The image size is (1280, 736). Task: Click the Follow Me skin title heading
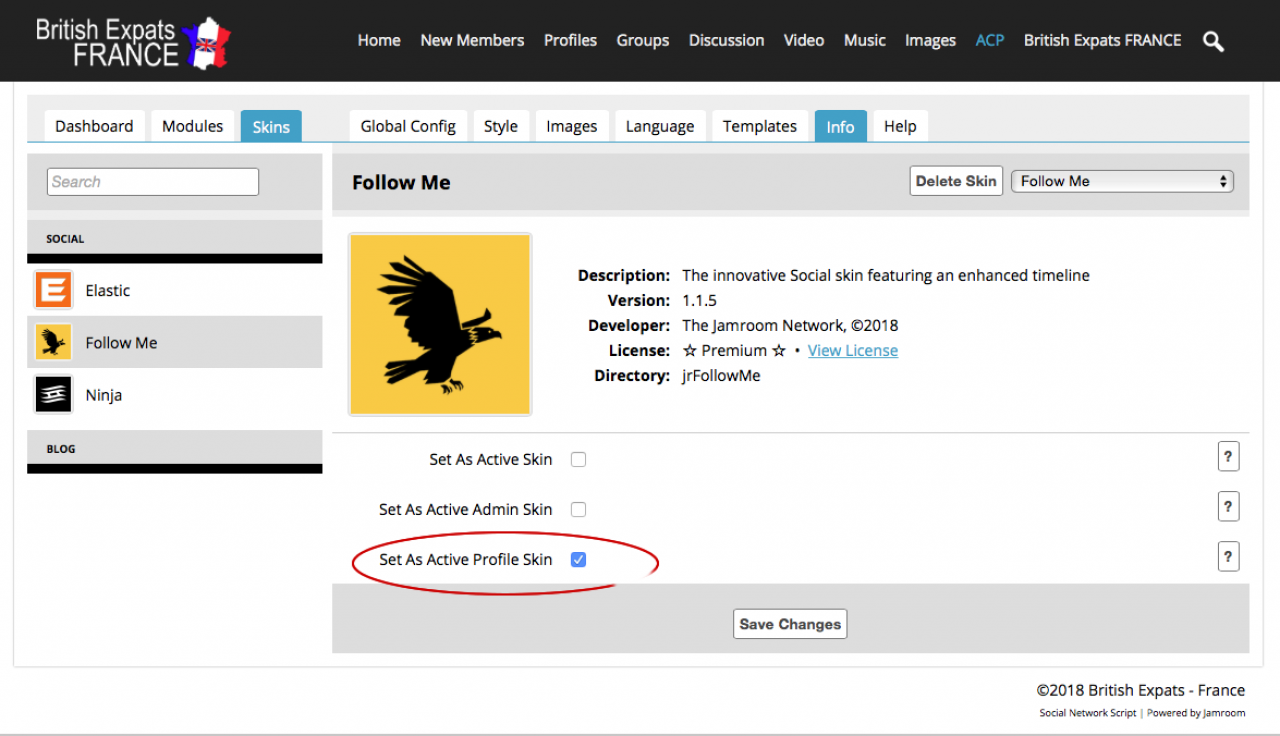pyautogui.click(x=401, y=182)
